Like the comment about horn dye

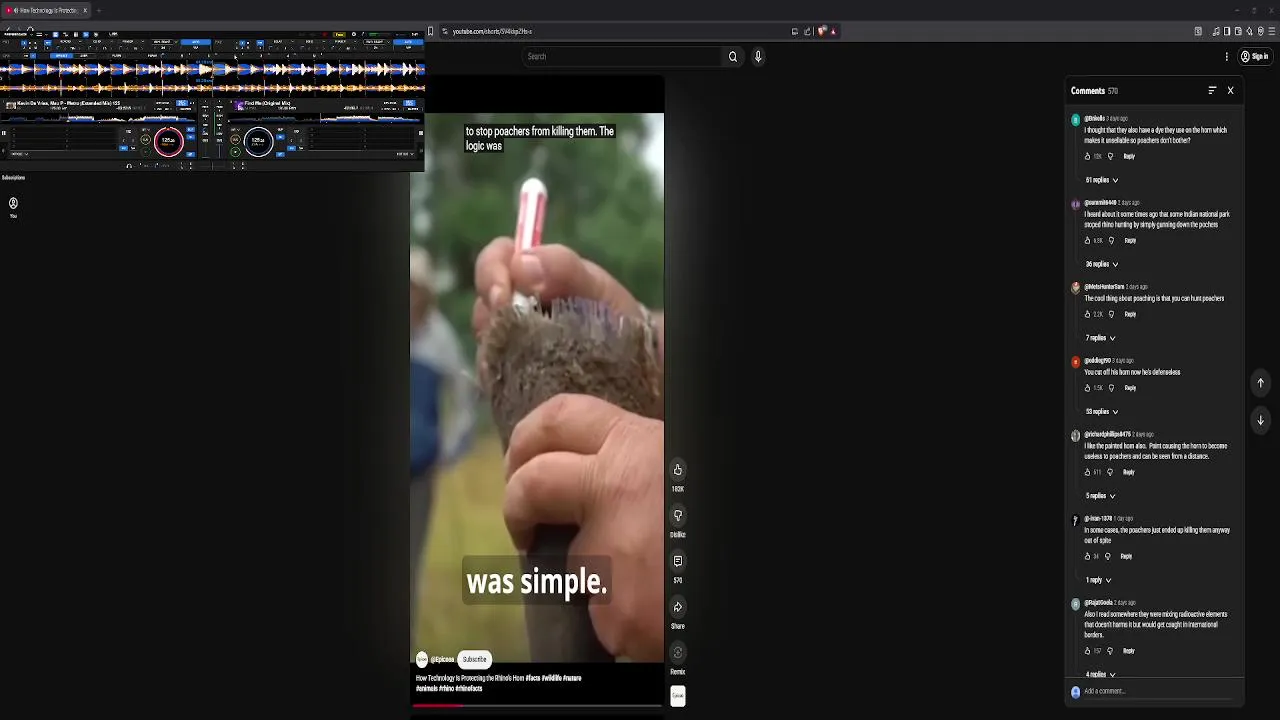tap(1088, 157)
